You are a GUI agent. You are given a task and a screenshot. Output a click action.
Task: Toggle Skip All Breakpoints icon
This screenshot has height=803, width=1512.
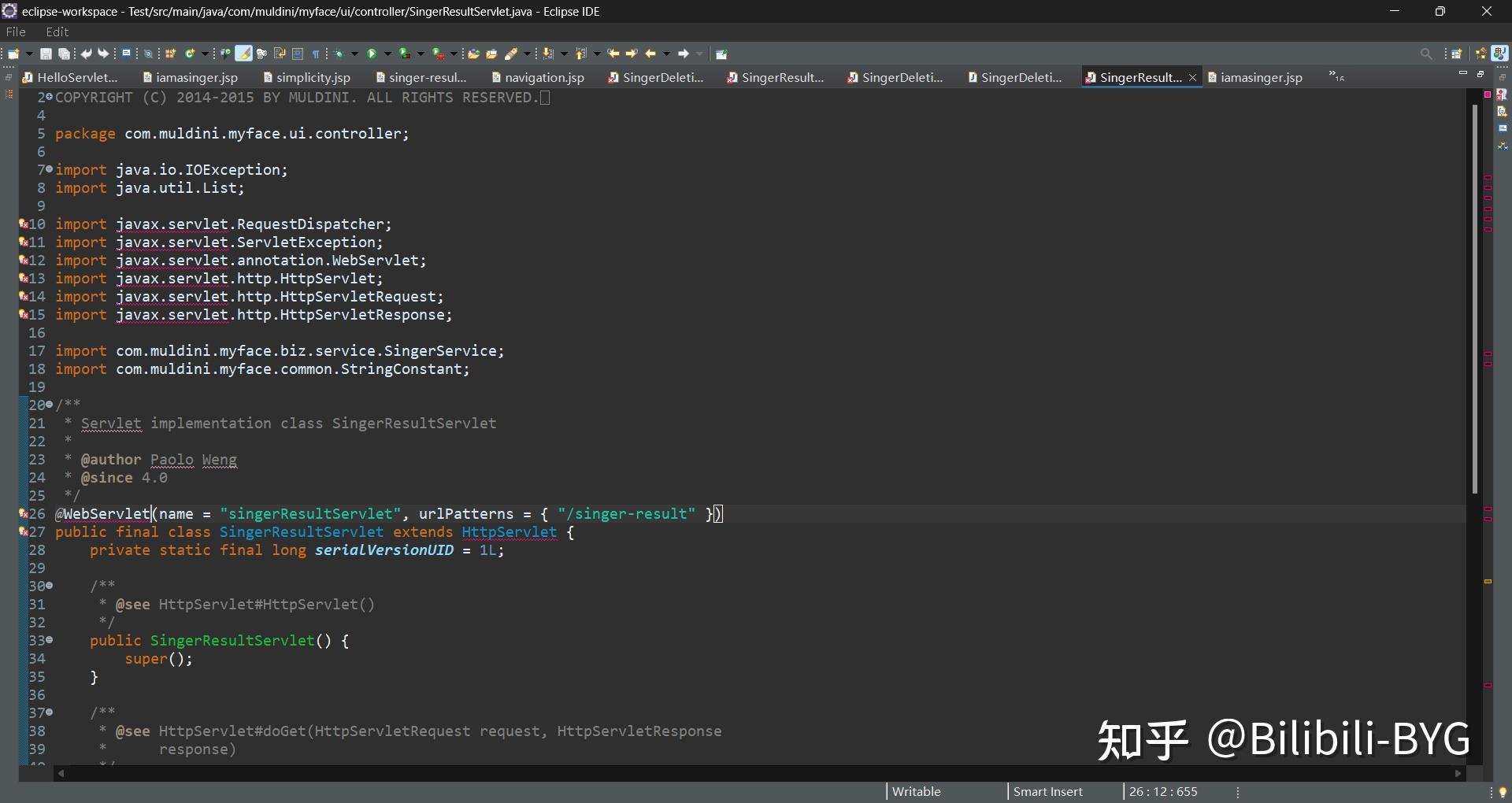148,54
